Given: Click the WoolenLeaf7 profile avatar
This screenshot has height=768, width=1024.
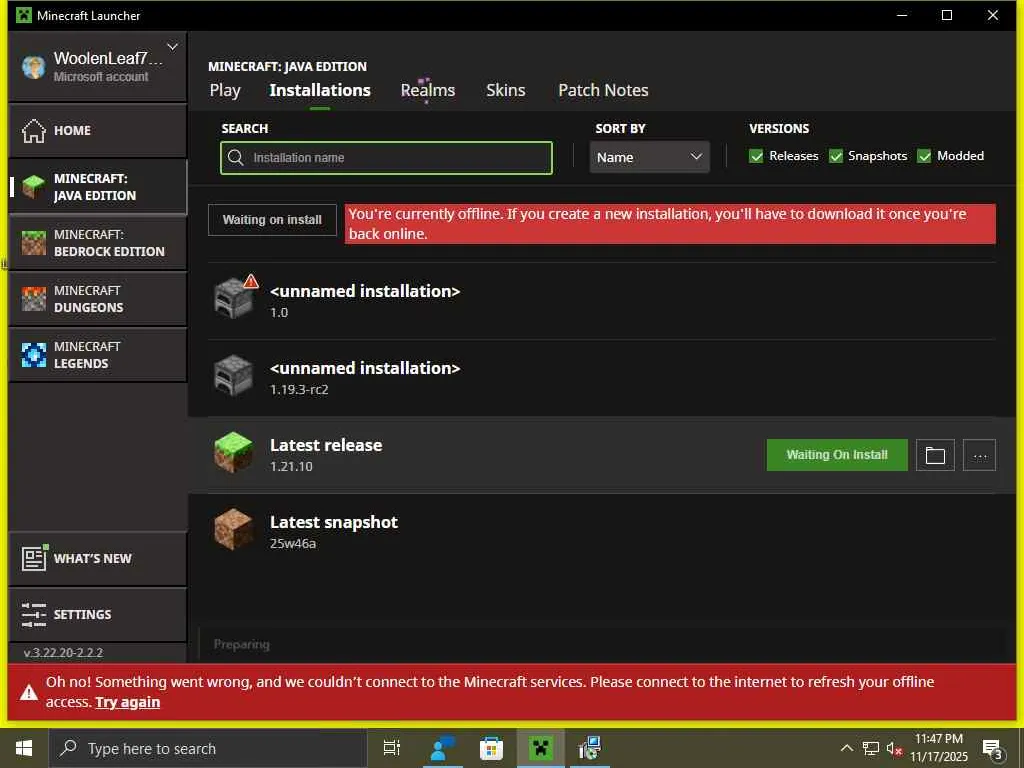Looking at the screenshot, I should pyautogui.click(x=33, y=67).
